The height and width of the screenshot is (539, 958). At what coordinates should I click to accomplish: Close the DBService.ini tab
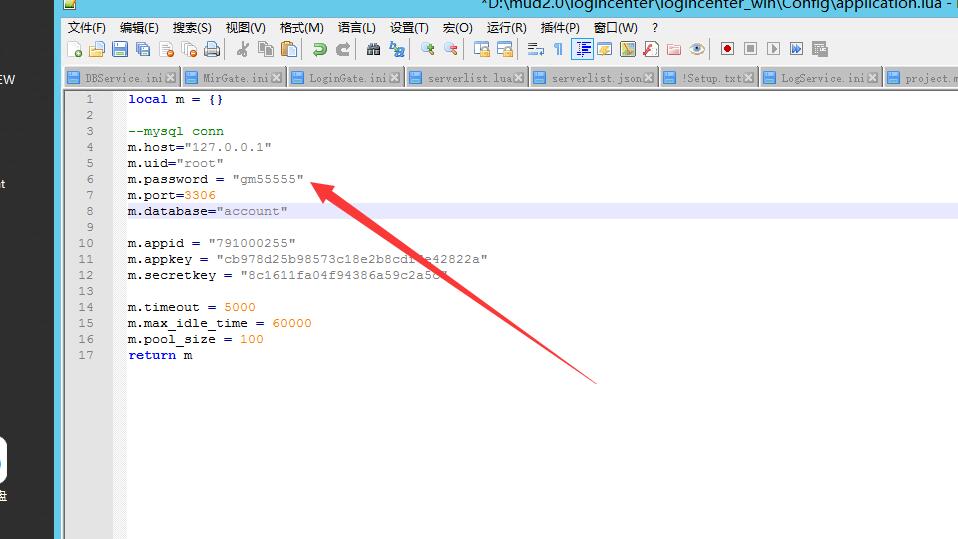coord(171,78)
